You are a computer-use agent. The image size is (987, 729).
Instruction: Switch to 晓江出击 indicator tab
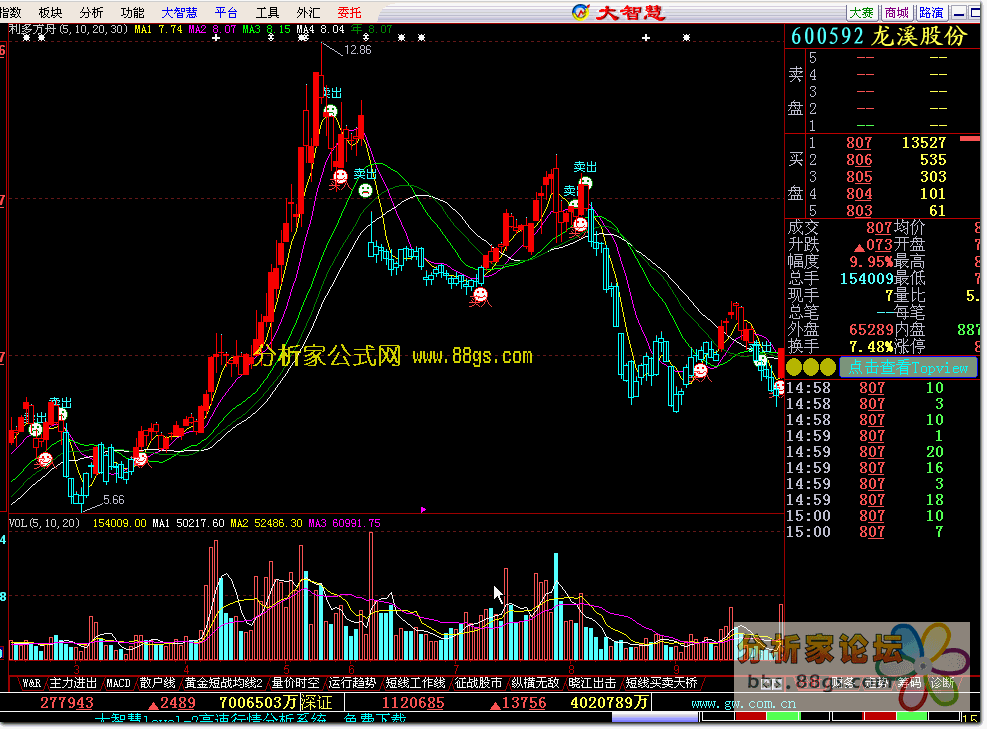coord(592,683)
